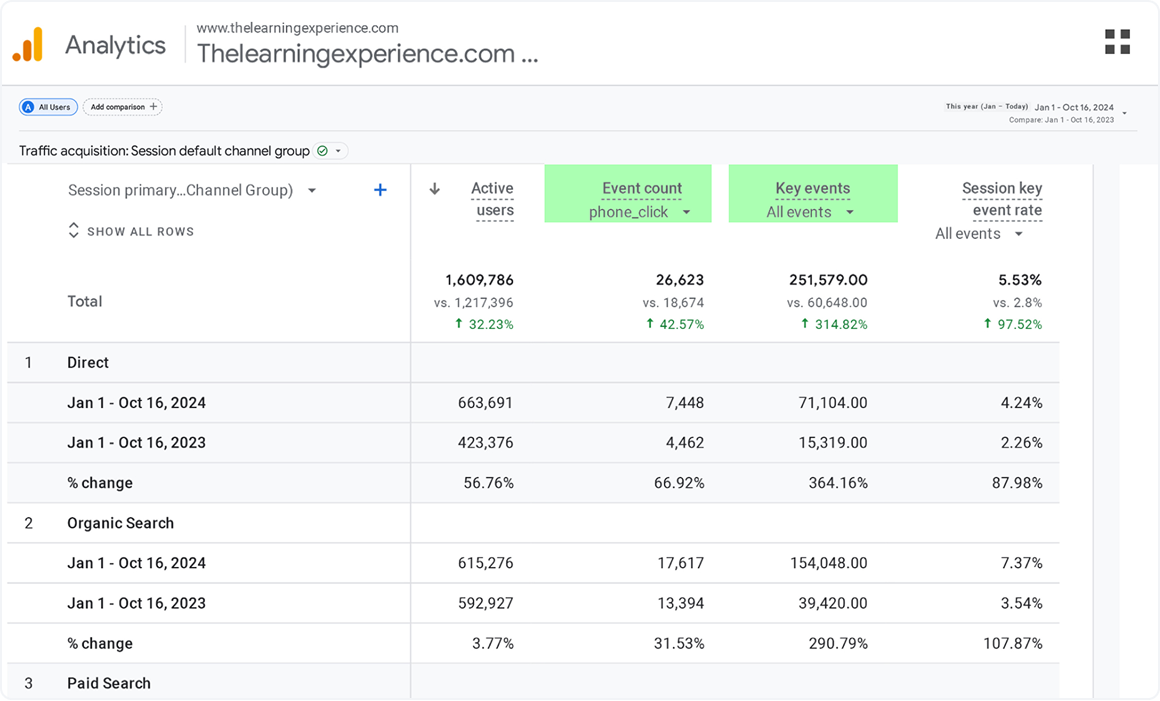The height and width of the screenshot is (701, 1160).
Task: Click the All Users segment chip
Action: click(48, 107)
